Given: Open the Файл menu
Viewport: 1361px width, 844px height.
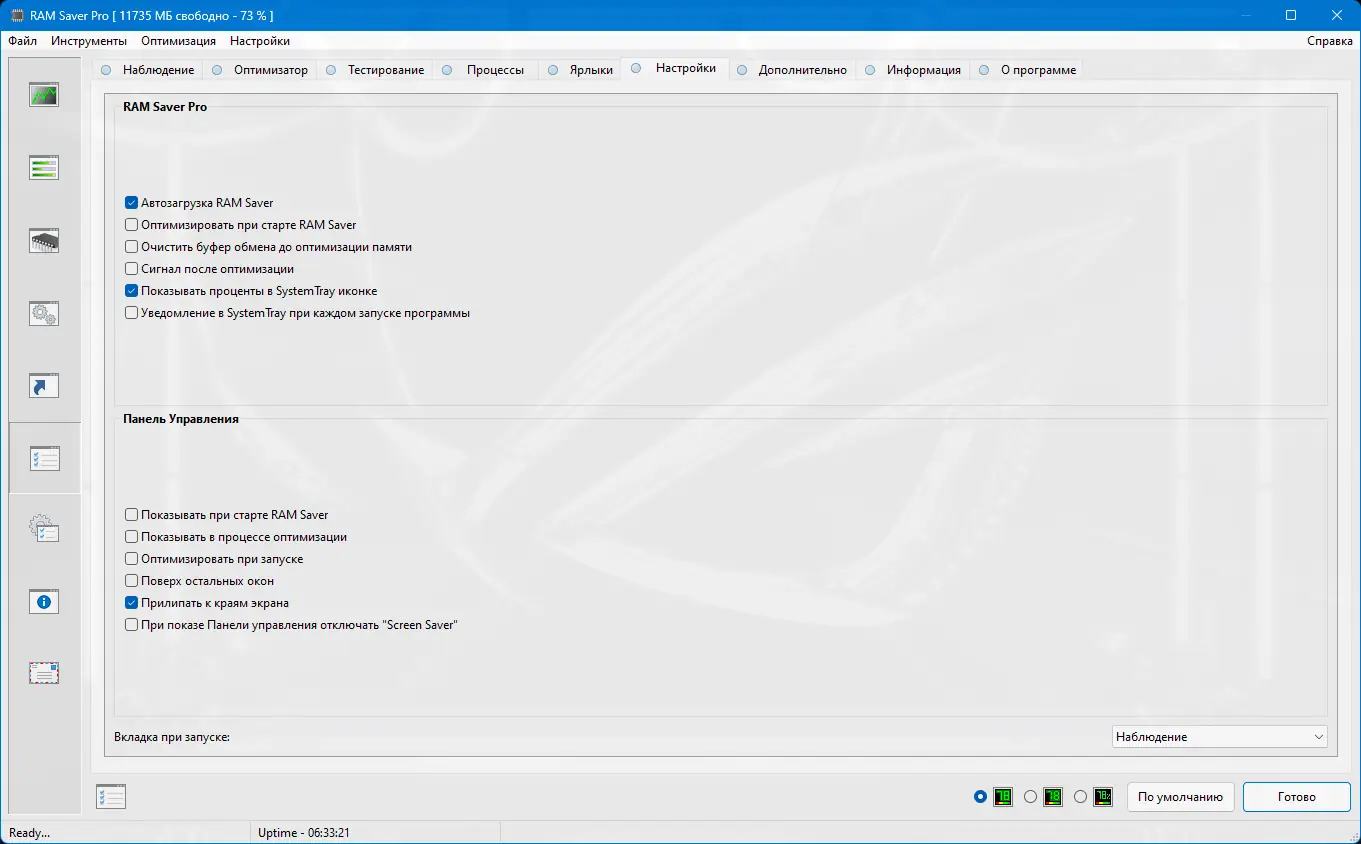Looking at the screenshot, I should [x=22, y=41].
